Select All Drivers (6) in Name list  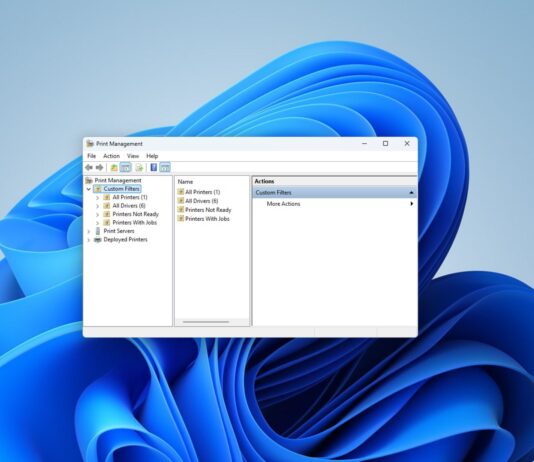pyautogui.click(x=202, y=201)
